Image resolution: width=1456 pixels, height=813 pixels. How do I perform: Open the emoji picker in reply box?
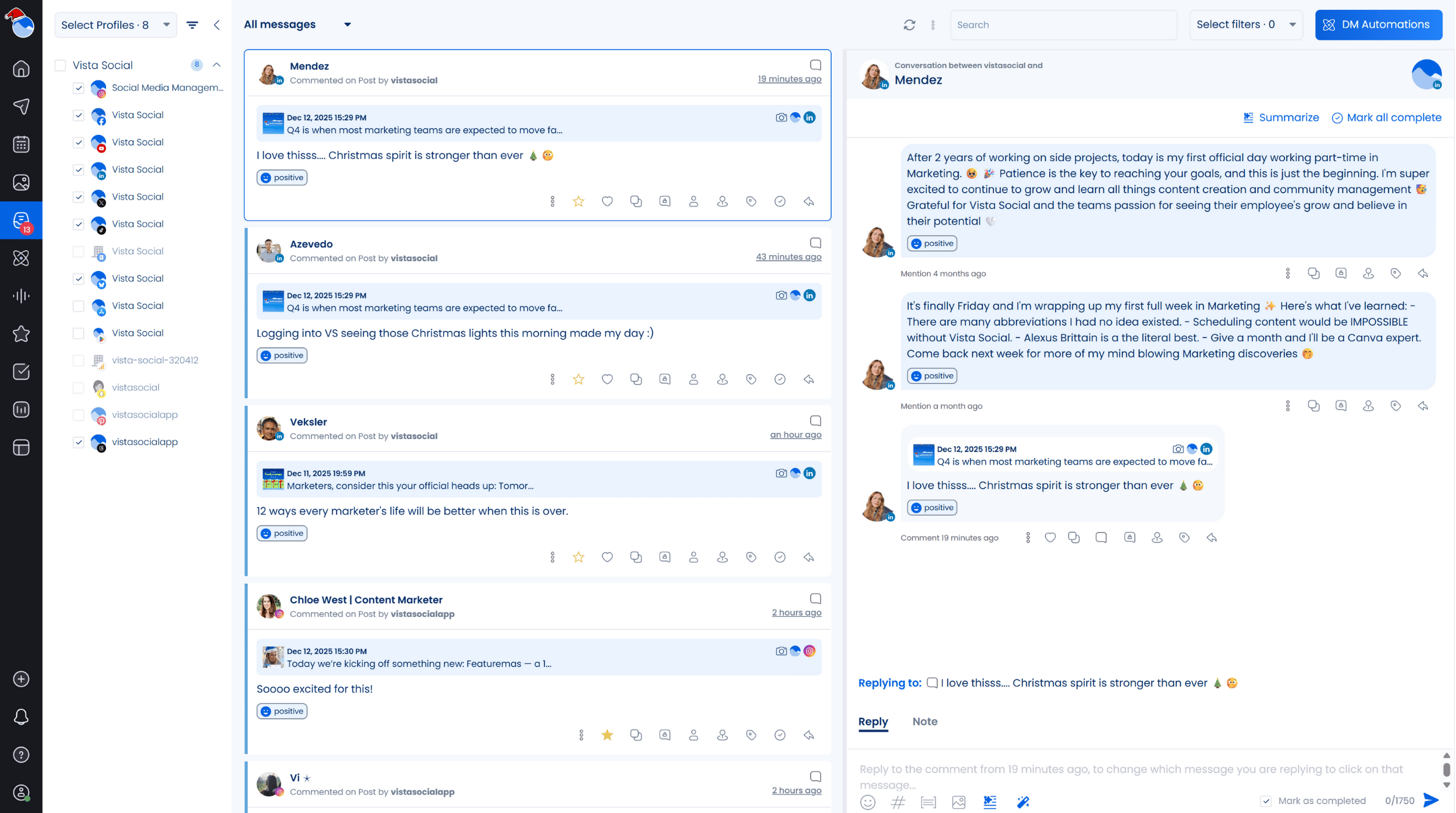tap(868, 801)
